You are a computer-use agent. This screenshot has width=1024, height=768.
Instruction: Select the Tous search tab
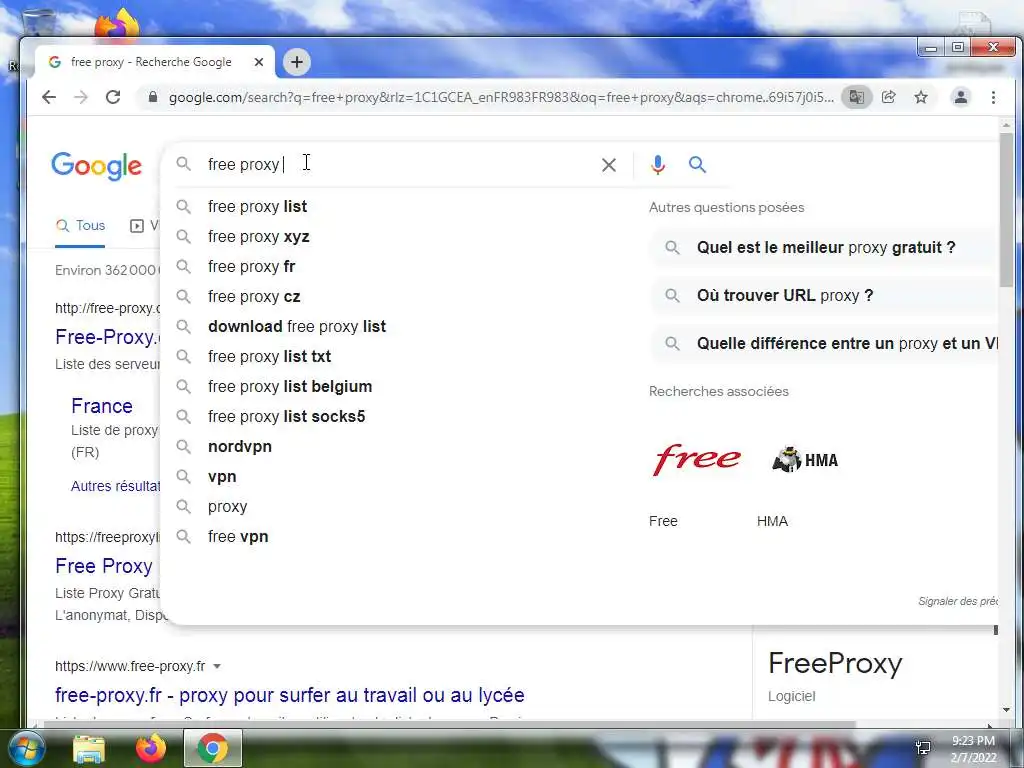[80, 226]
